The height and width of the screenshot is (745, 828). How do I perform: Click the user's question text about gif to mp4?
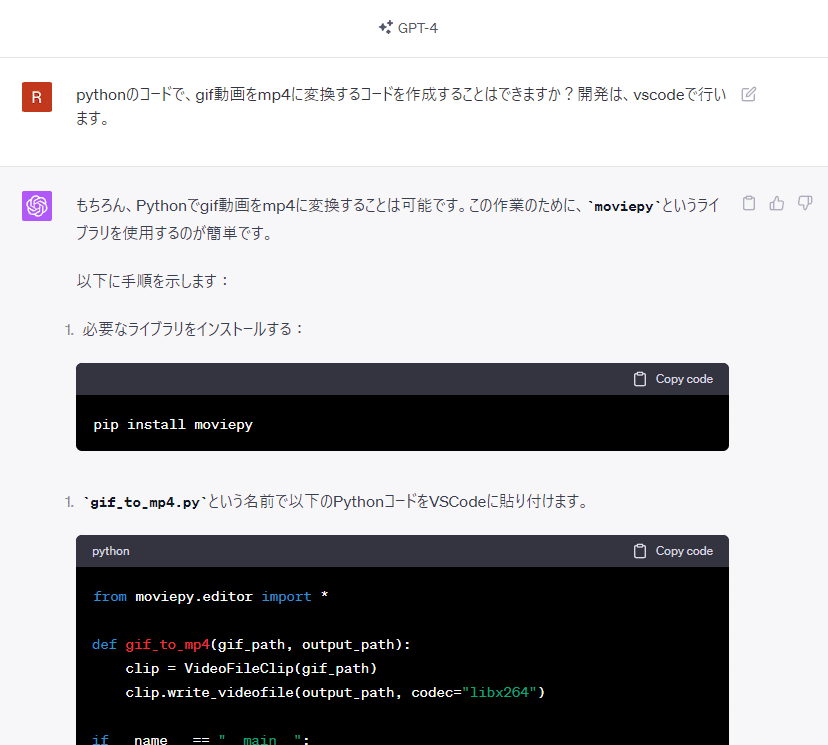tap(401, 106)
